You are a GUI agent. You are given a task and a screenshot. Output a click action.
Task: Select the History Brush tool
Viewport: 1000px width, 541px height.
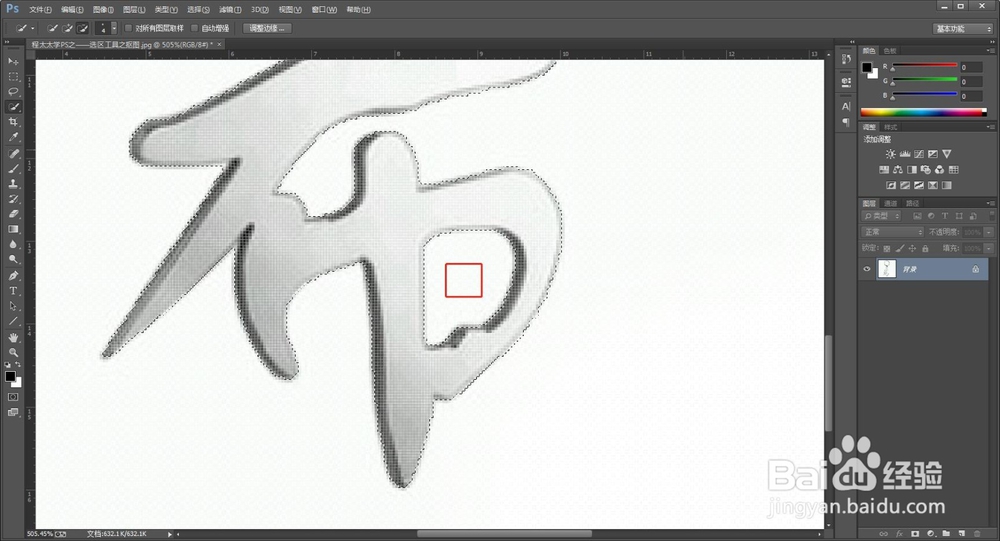[x=13, y=199]
